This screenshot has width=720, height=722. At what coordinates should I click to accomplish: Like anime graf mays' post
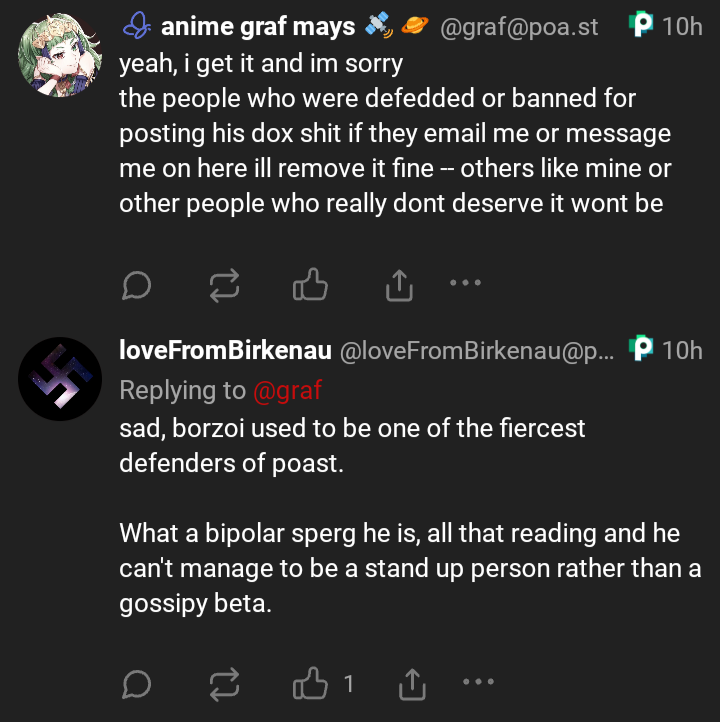pos(310,287)
